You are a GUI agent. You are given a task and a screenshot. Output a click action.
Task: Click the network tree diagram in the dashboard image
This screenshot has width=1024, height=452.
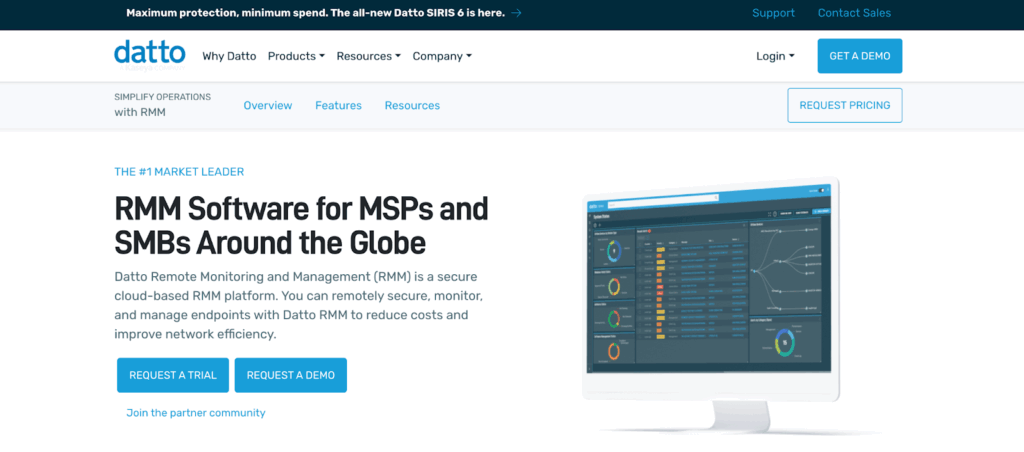[x=789, y=263]
